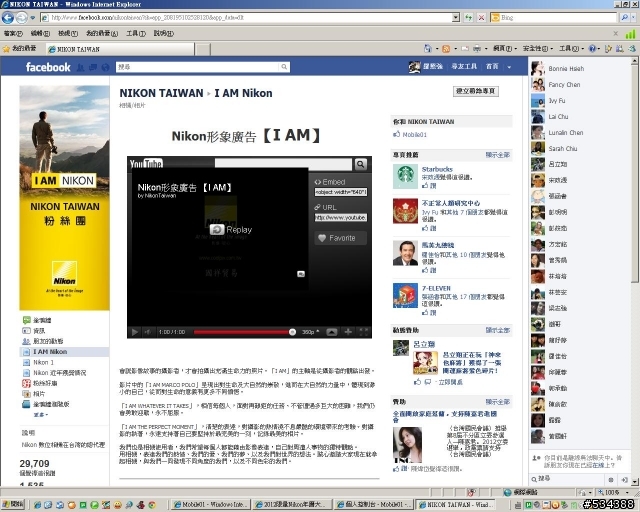Viewport: 640px width, 512px height.
Task: Open the Facebook account dropdown arrow
Action: coord(509,67)
